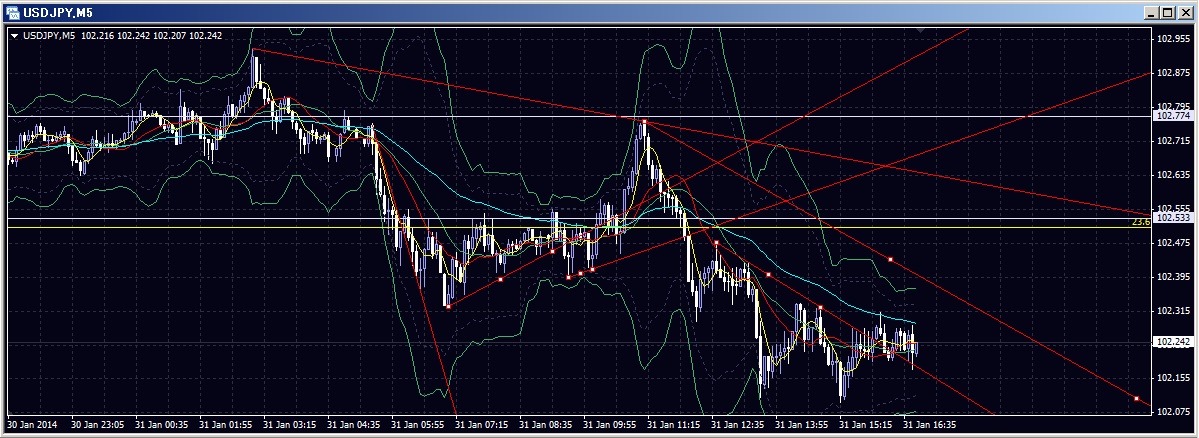Click the 31 Jan 04:35 time label
1199x438 pixels.
pyautogui.click(x=353, y=424)
